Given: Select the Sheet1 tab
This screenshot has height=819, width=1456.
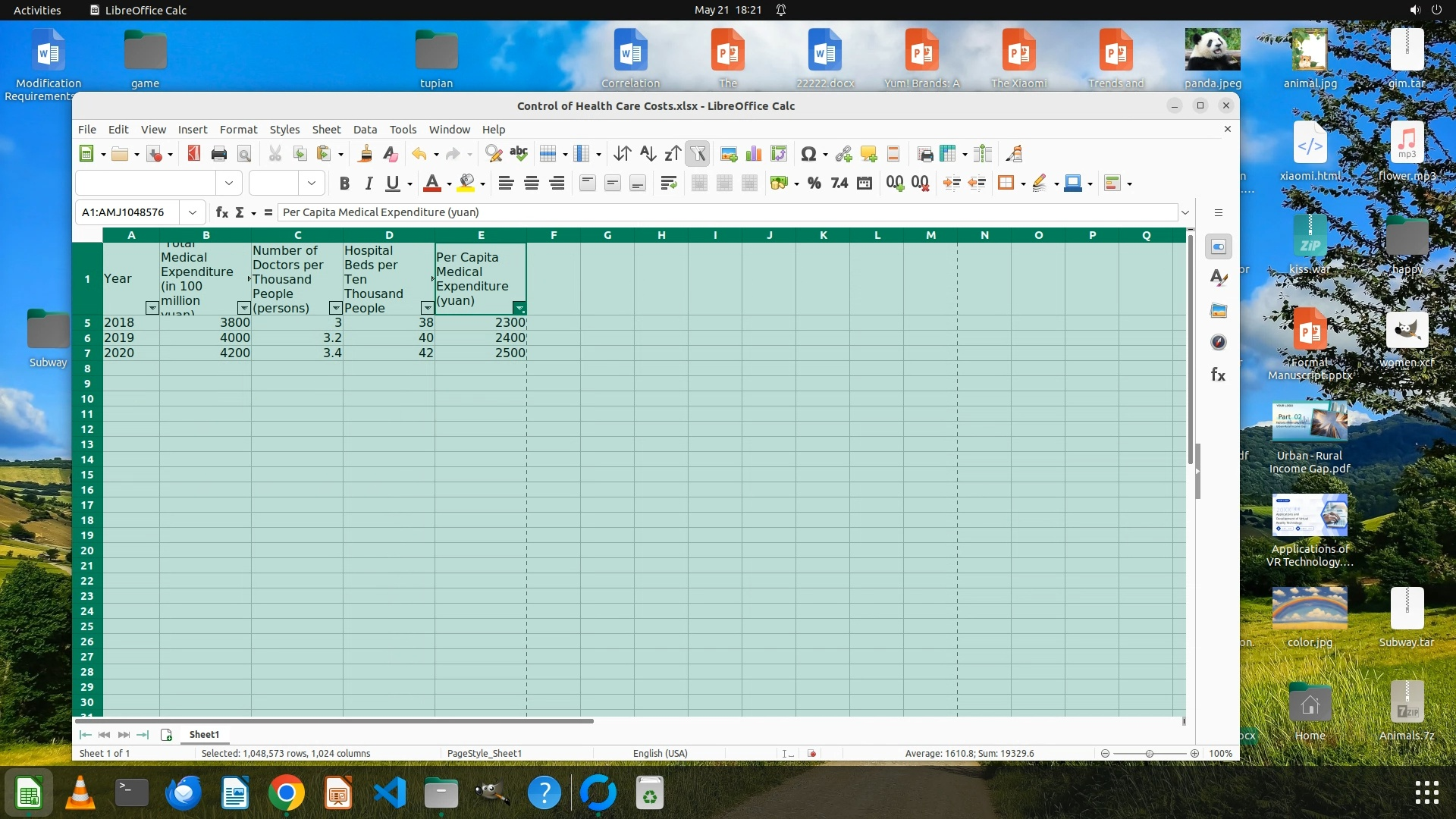Looking at the screenshot, I should 204,734.
